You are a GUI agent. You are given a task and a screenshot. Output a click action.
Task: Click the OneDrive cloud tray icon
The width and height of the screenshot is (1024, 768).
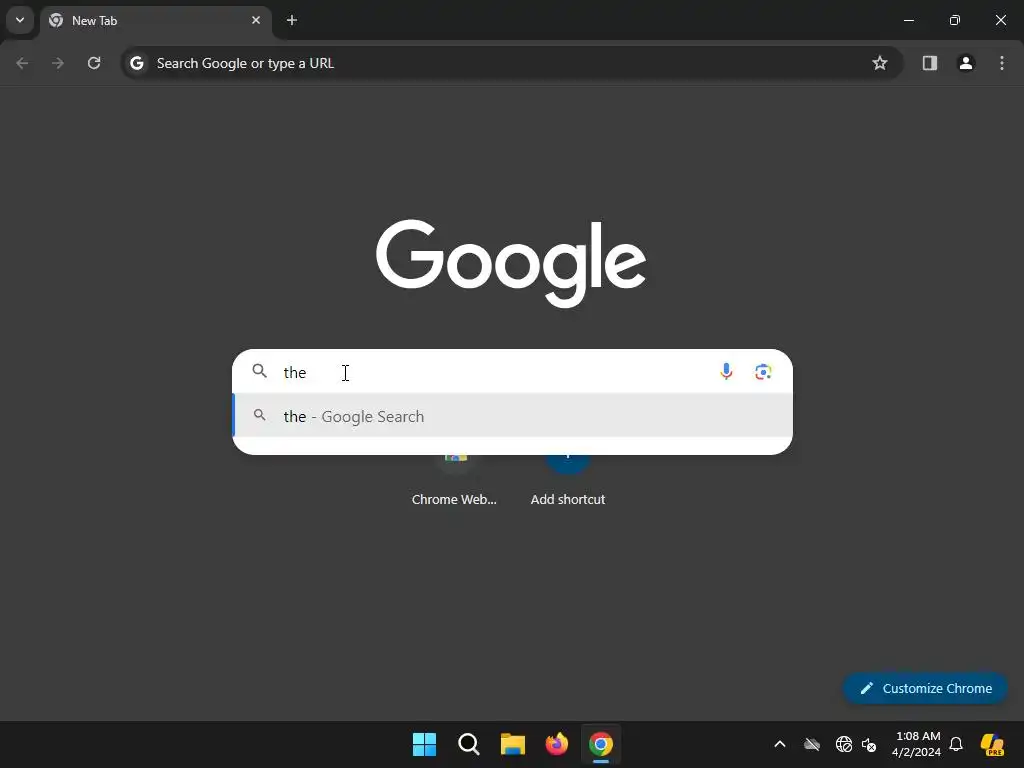click(x=812, y=744)
